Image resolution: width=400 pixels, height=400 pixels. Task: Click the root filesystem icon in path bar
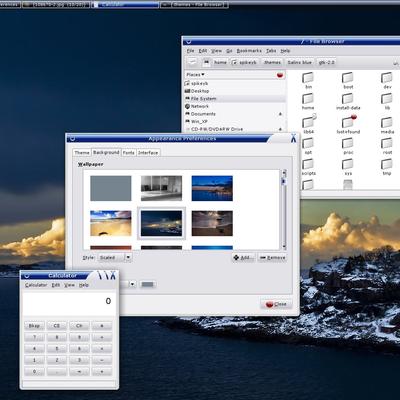tap(207, 62)
